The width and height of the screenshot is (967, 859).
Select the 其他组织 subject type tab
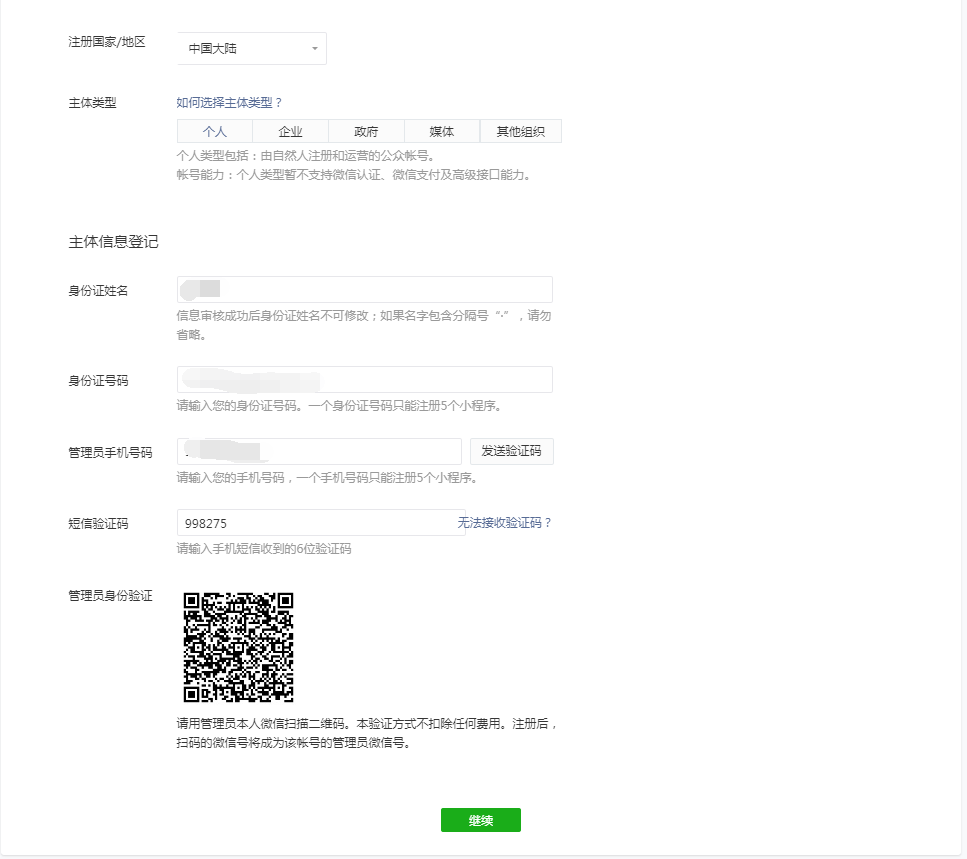[521, 131]
